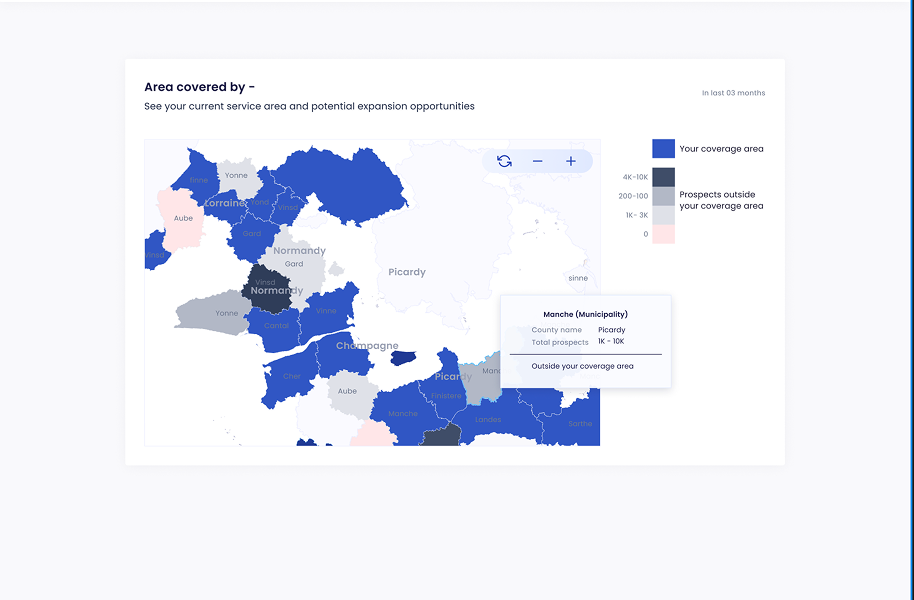Select the gray 200-100 legend swatch
914x600 pixels.
[662, 196]
